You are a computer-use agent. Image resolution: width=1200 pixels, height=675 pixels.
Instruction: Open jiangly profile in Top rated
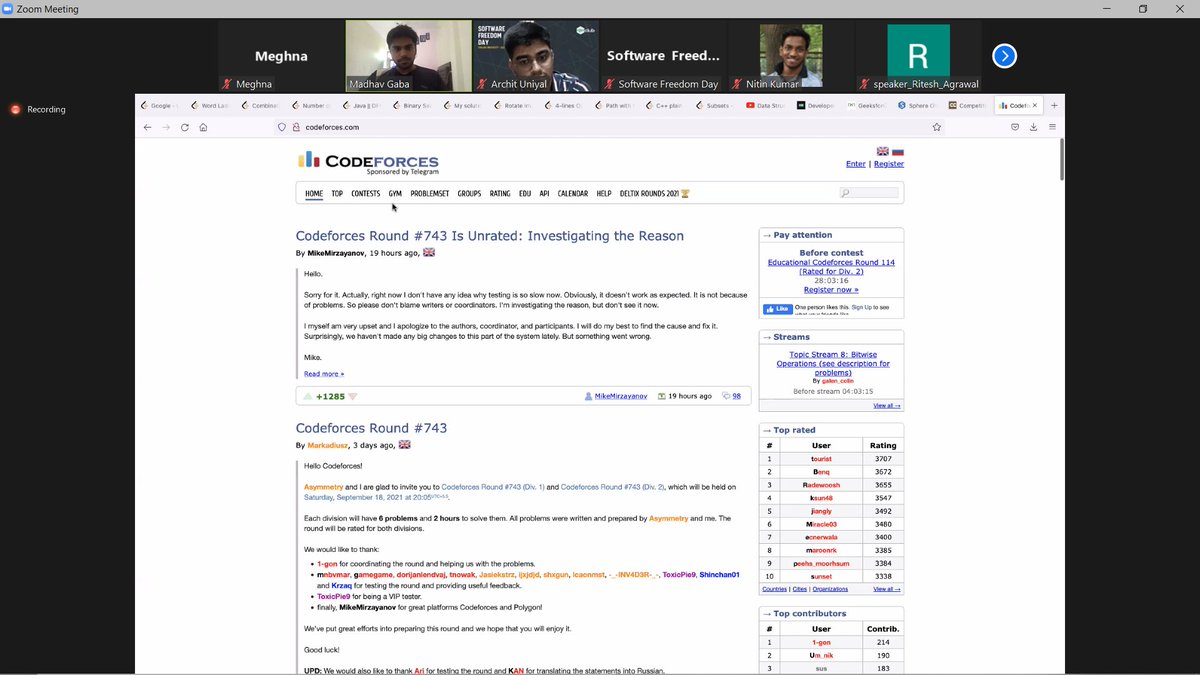point(821,511)
